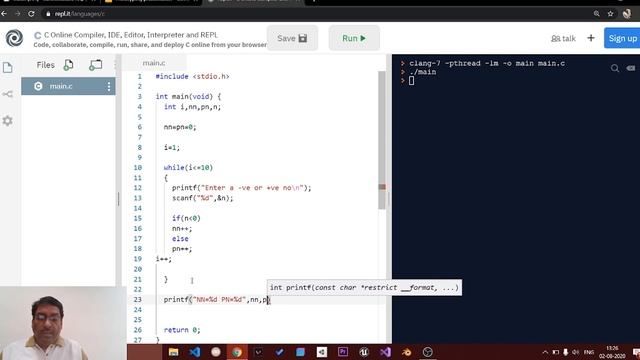The image size is (640, 360).
Task: Save the current repl
Action: pyautogui.click(x=292, y=38)
